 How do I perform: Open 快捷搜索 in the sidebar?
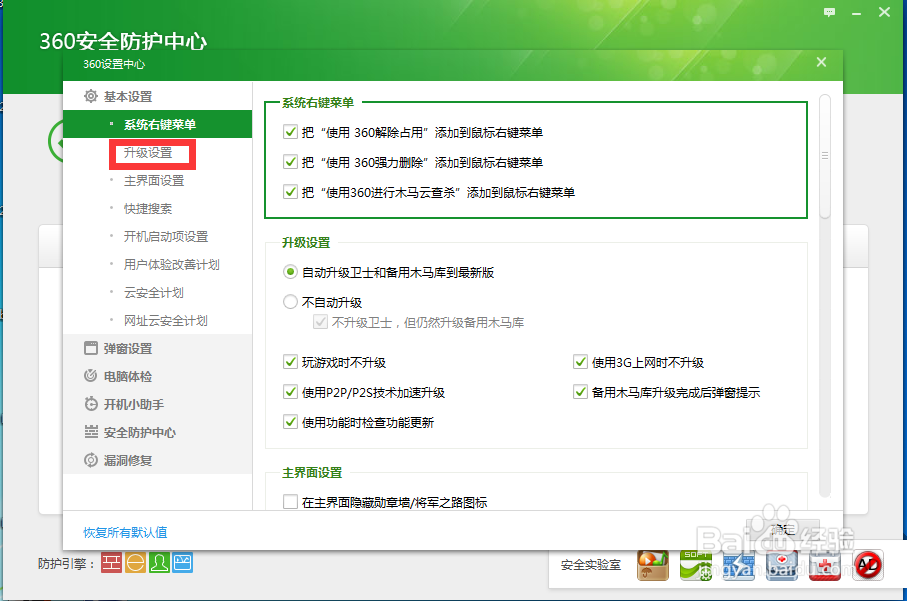point(148,208)
